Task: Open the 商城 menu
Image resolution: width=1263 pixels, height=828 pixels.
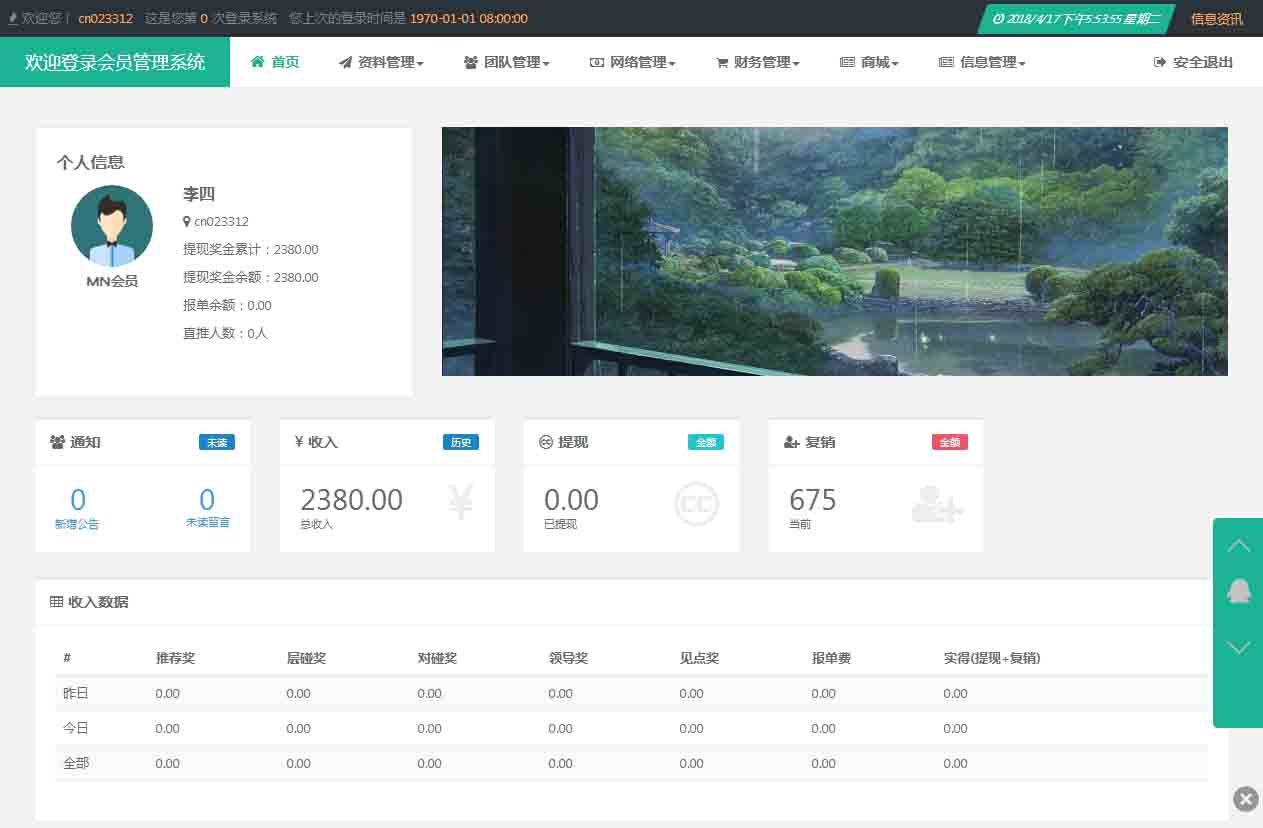Action: point(870,62)
